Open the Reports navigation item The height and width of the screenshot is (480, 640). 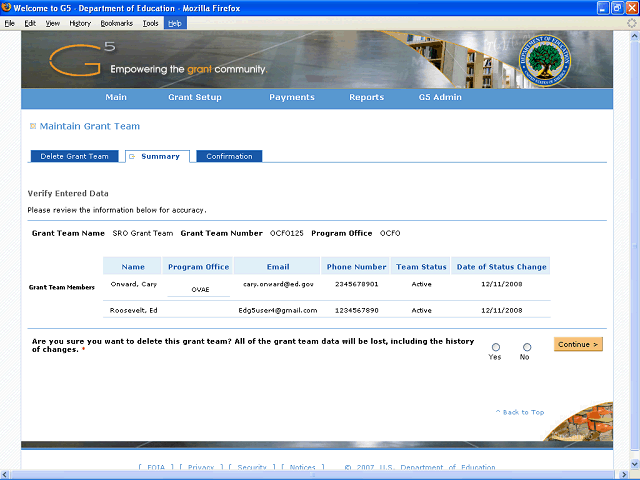(x=366, y=97)
